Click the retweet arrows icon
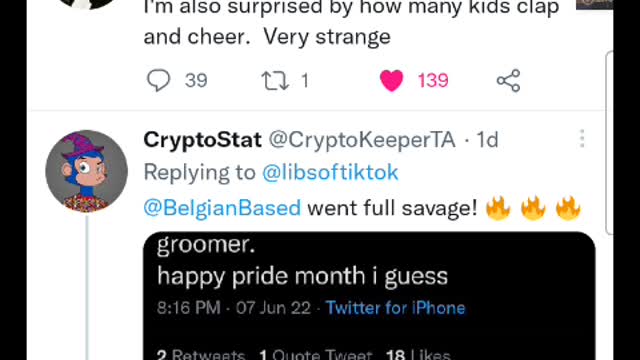This screenshot has width=640, height=360. tap(275, 80)
